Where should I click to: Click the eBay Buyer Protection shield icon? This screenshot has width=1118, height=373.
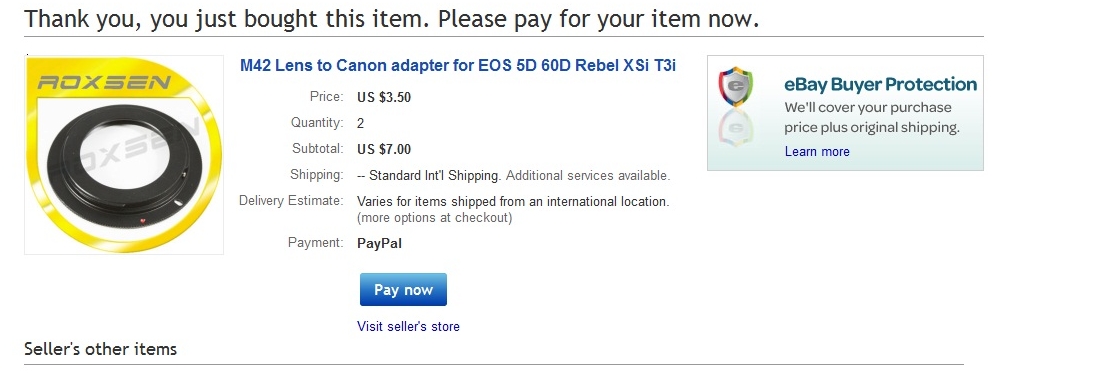pyautogui.click(x=736, y=88)
